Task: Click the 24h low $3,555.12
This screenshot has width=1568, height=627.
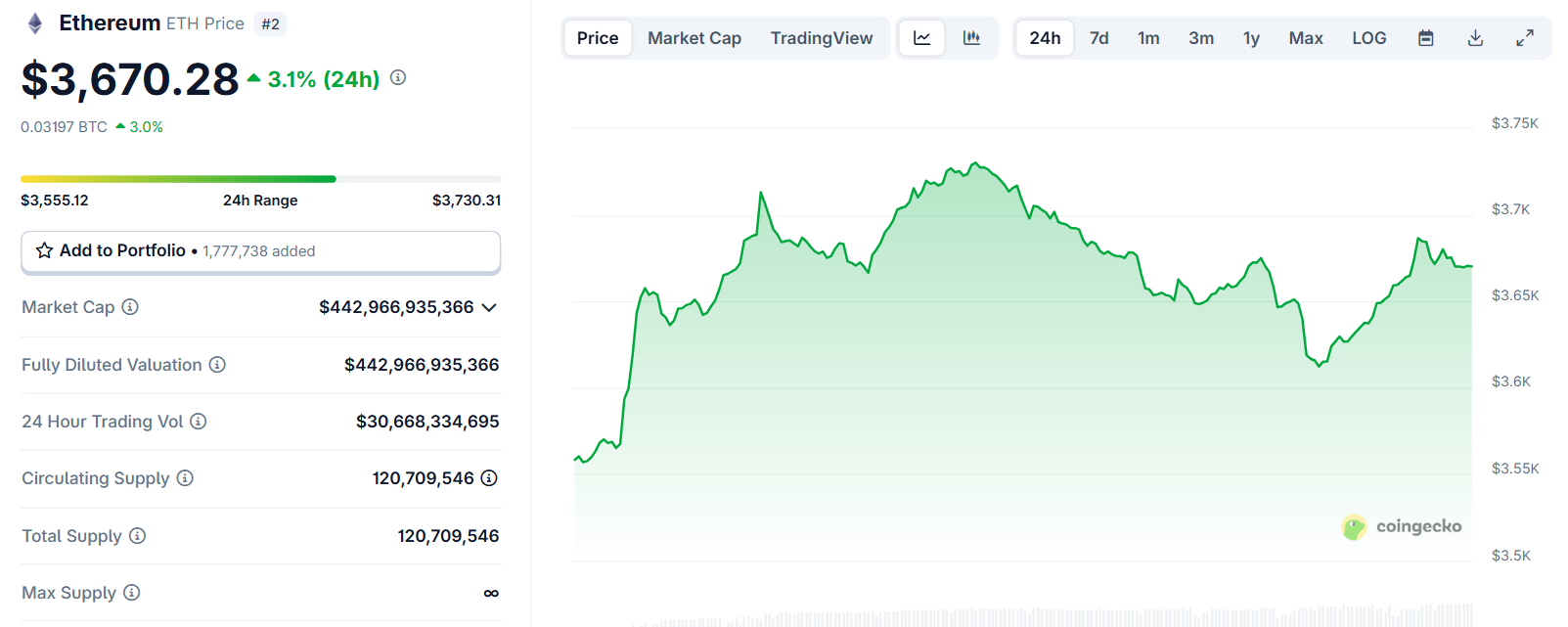Action: [55, 201]
